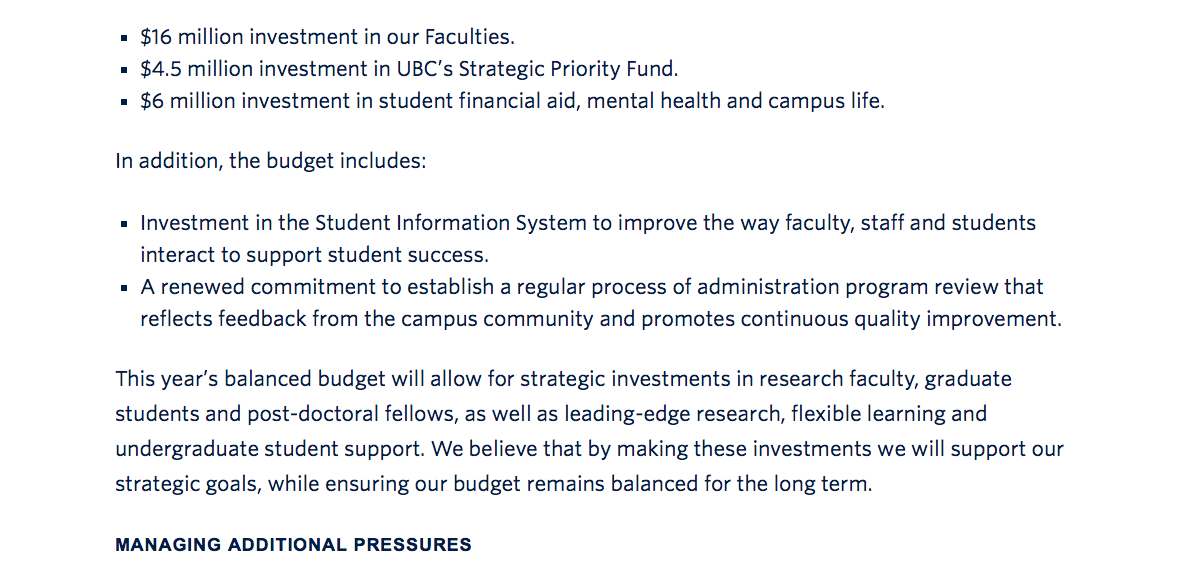Click the words "balanced for the long term"
Screen dimensions: 1200x578
[749, 485]
